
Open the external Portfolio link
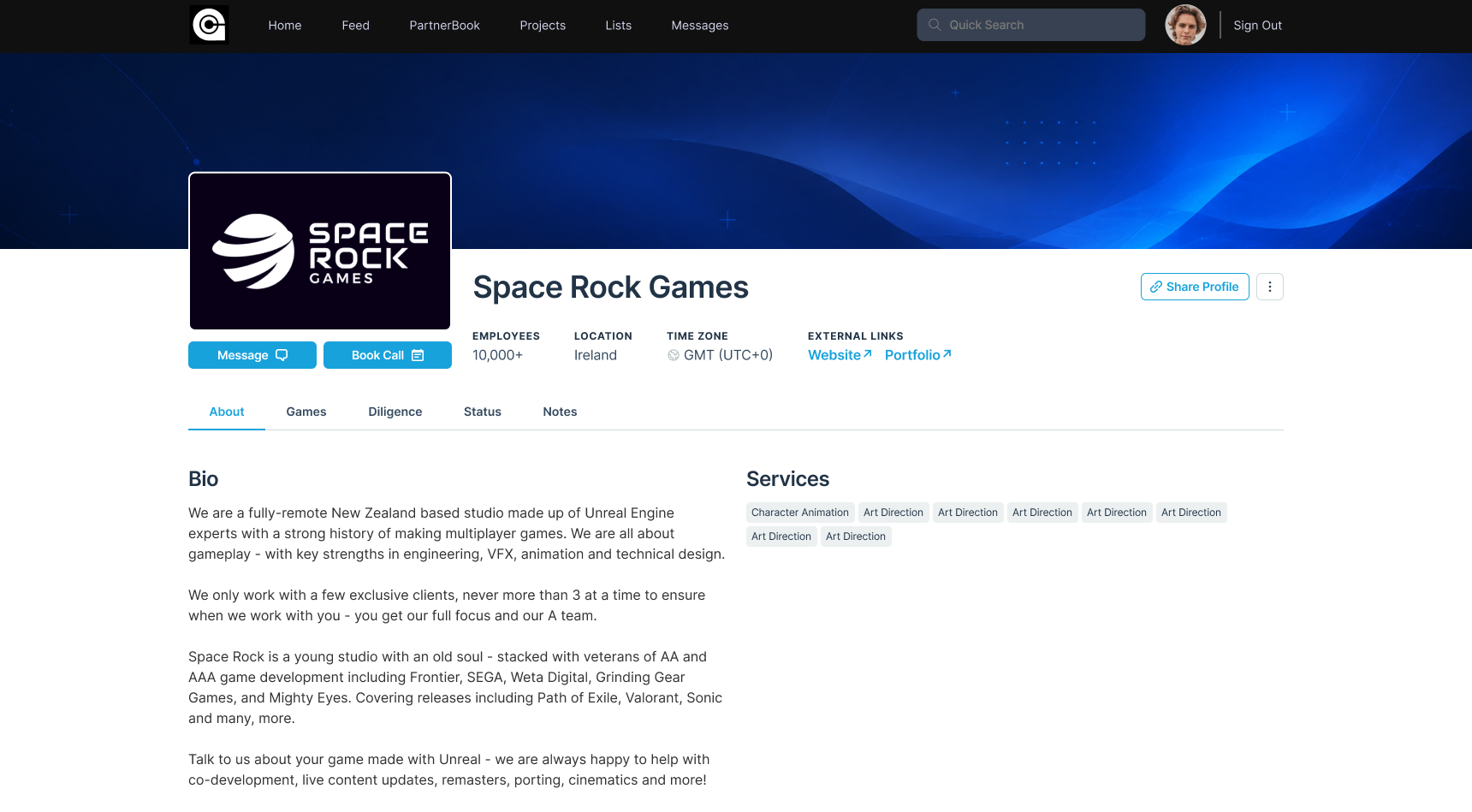click(x=918, y=355)
